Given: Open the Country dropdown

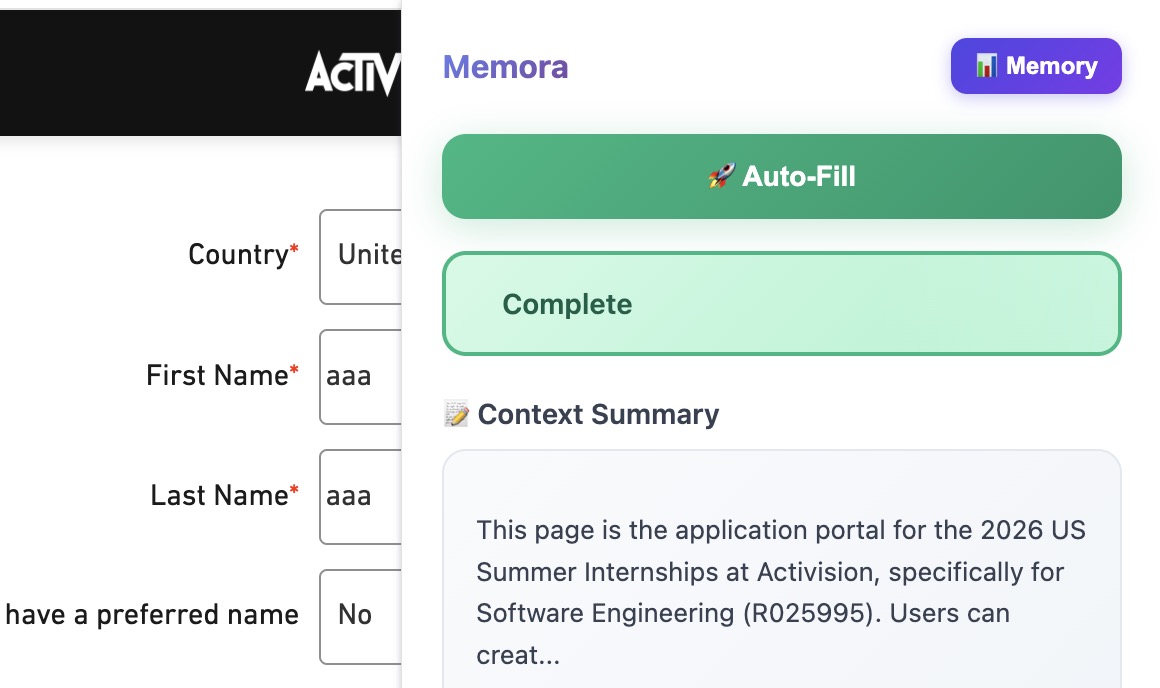Looking at the screenshot, I should pyautogui.click(x=361, y=255).
